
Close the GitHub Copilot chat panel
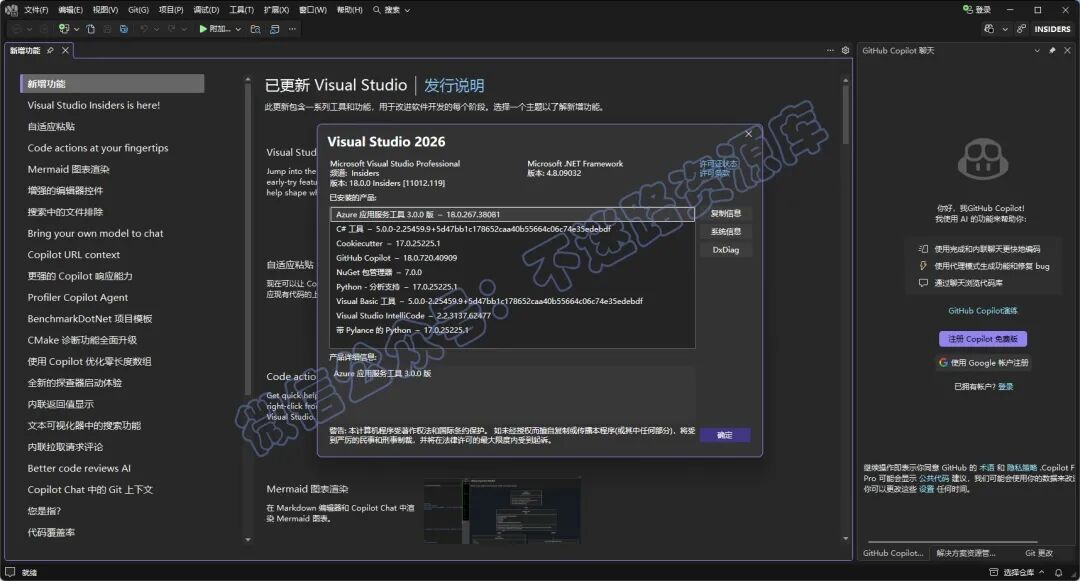[1068, 50]
